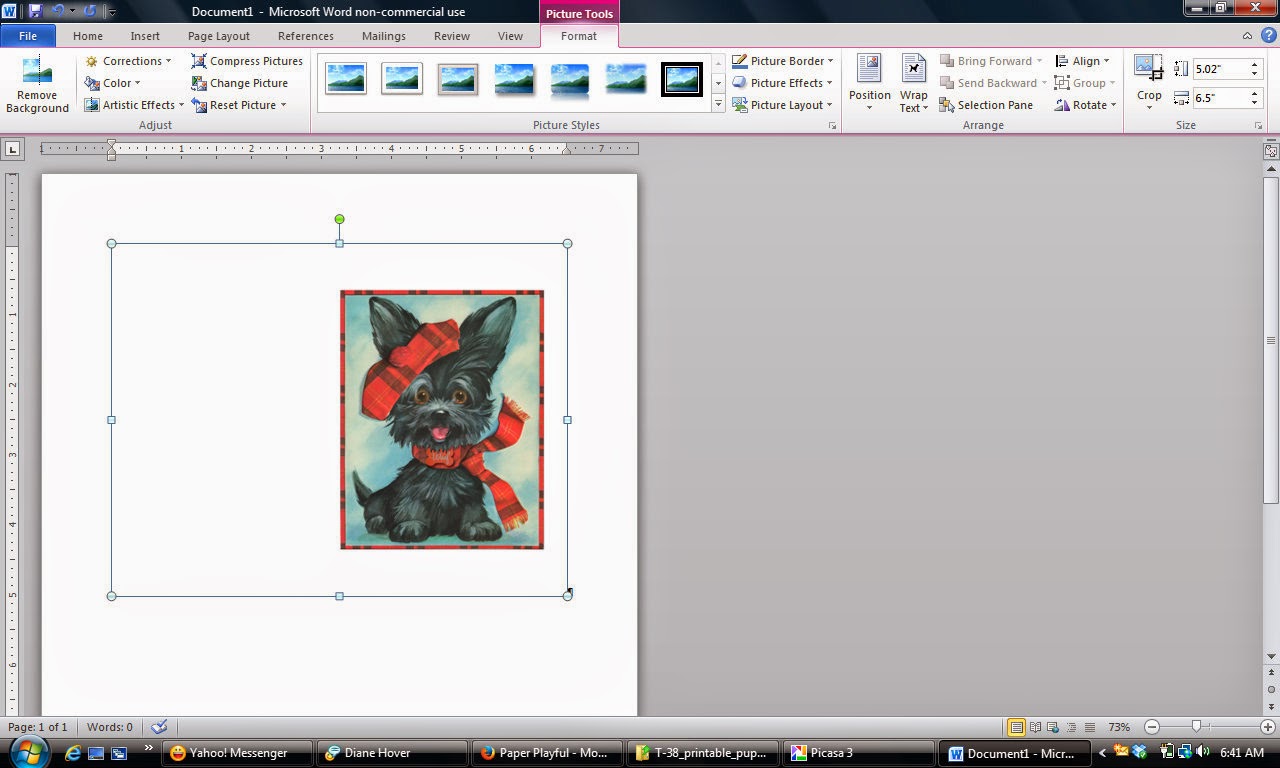Click the Shape Width field showing 6.5"
The height and width of the screenshot is (768, 1280).
pos(1220,98)
